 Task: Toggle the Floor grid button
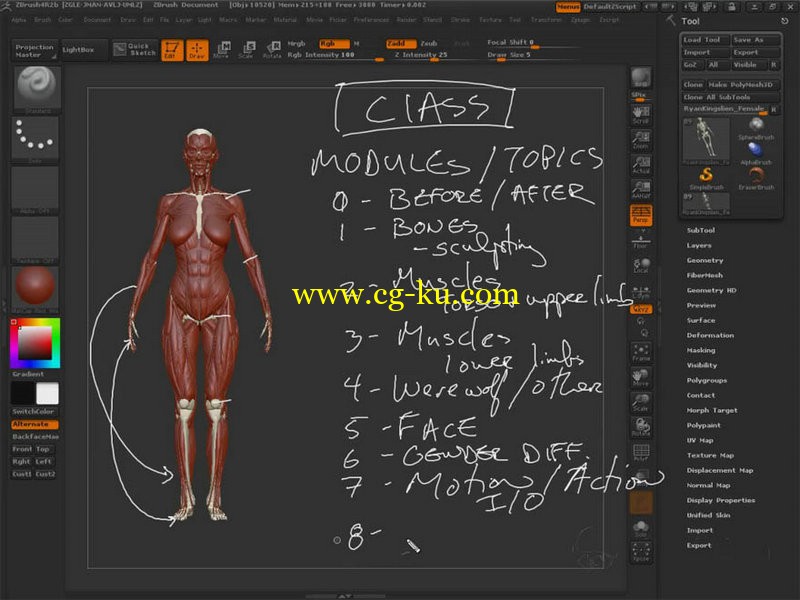pyautogui.click(x=641, y=240)
